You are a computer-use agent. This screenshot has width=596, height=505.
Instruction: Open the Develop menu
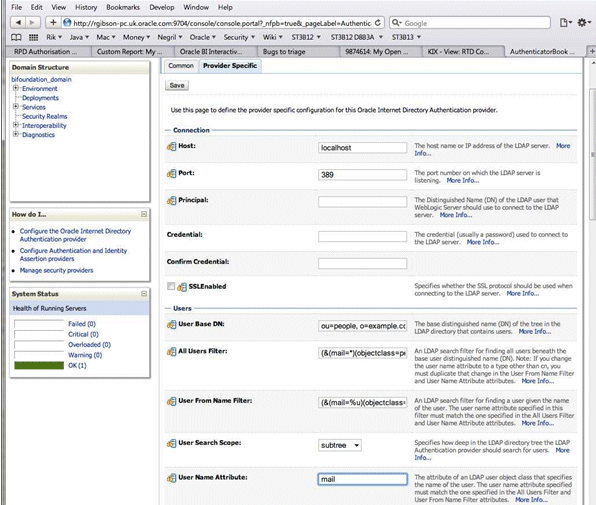tap(162, 7)
